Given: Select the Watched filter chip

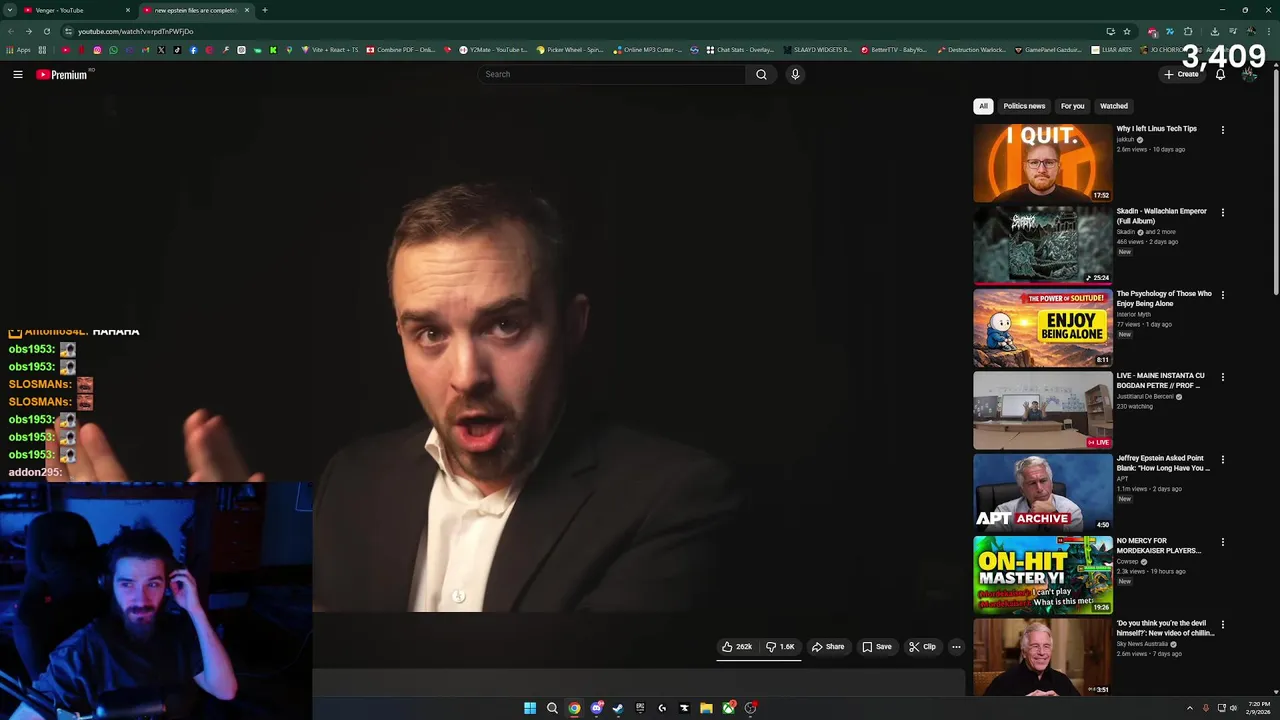Looking at the screenshot, I should click(1114, 106).
